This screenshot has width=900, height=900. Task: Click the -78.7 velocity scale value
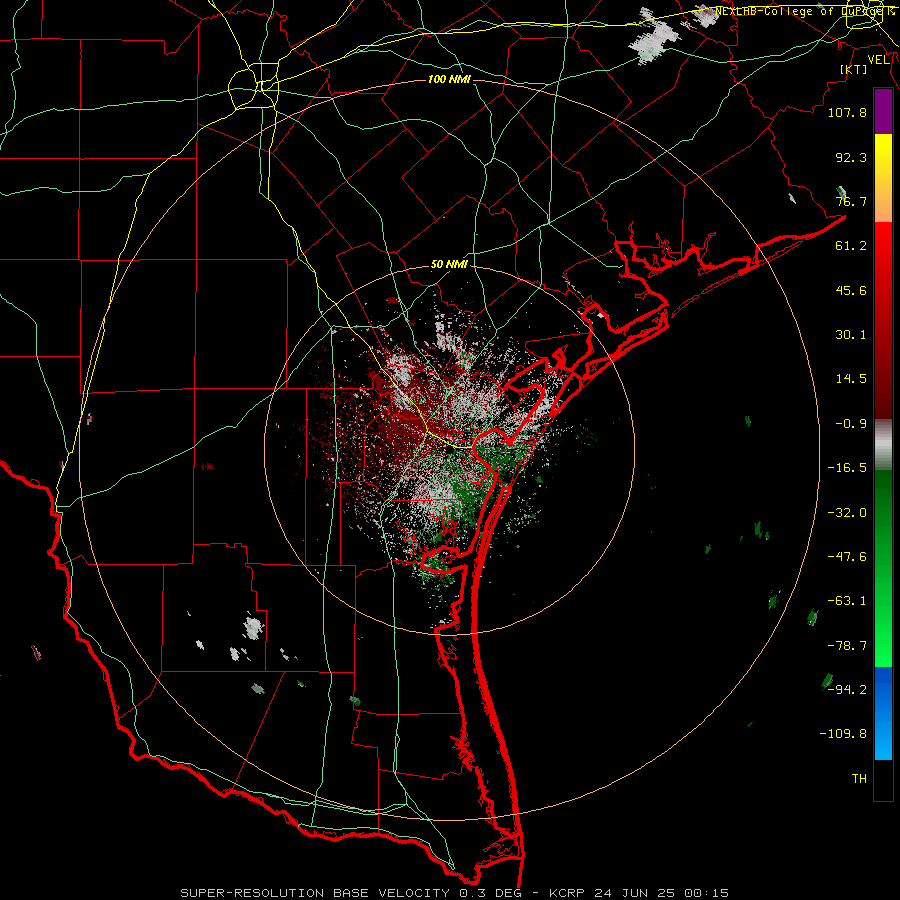tap(847, 646)
